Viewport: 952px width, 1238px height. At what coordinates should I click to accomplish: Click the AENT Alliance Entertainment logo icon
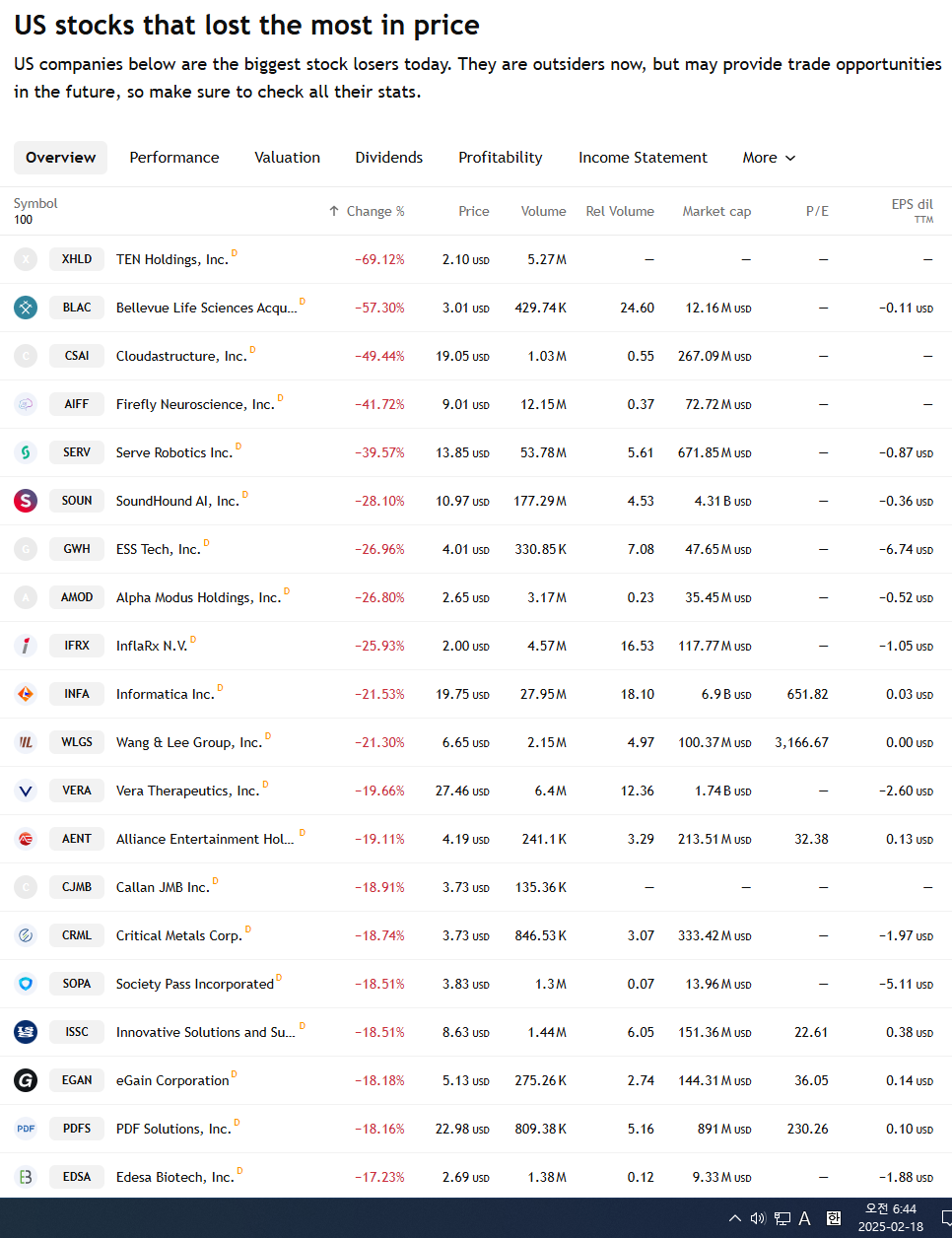pyautogui.click(x=26, y=839)
